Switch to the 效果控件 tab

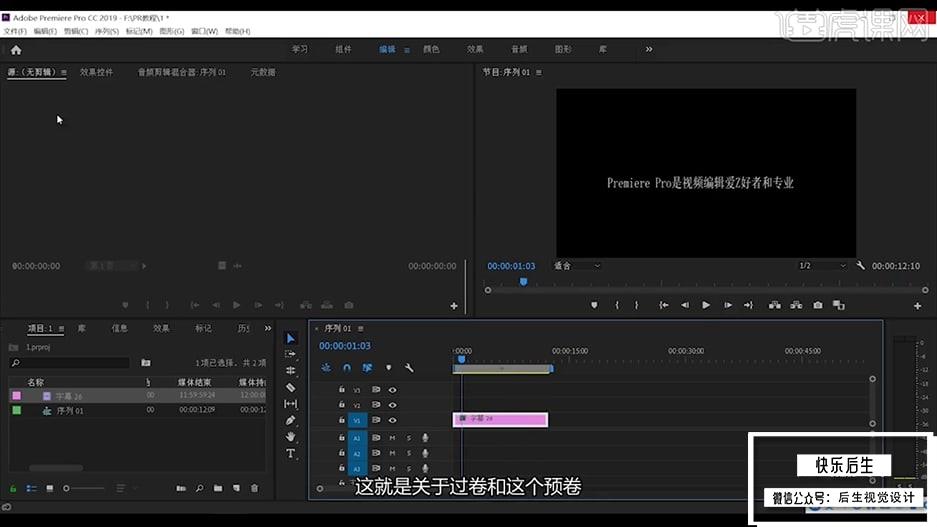[x=96, y=72]
